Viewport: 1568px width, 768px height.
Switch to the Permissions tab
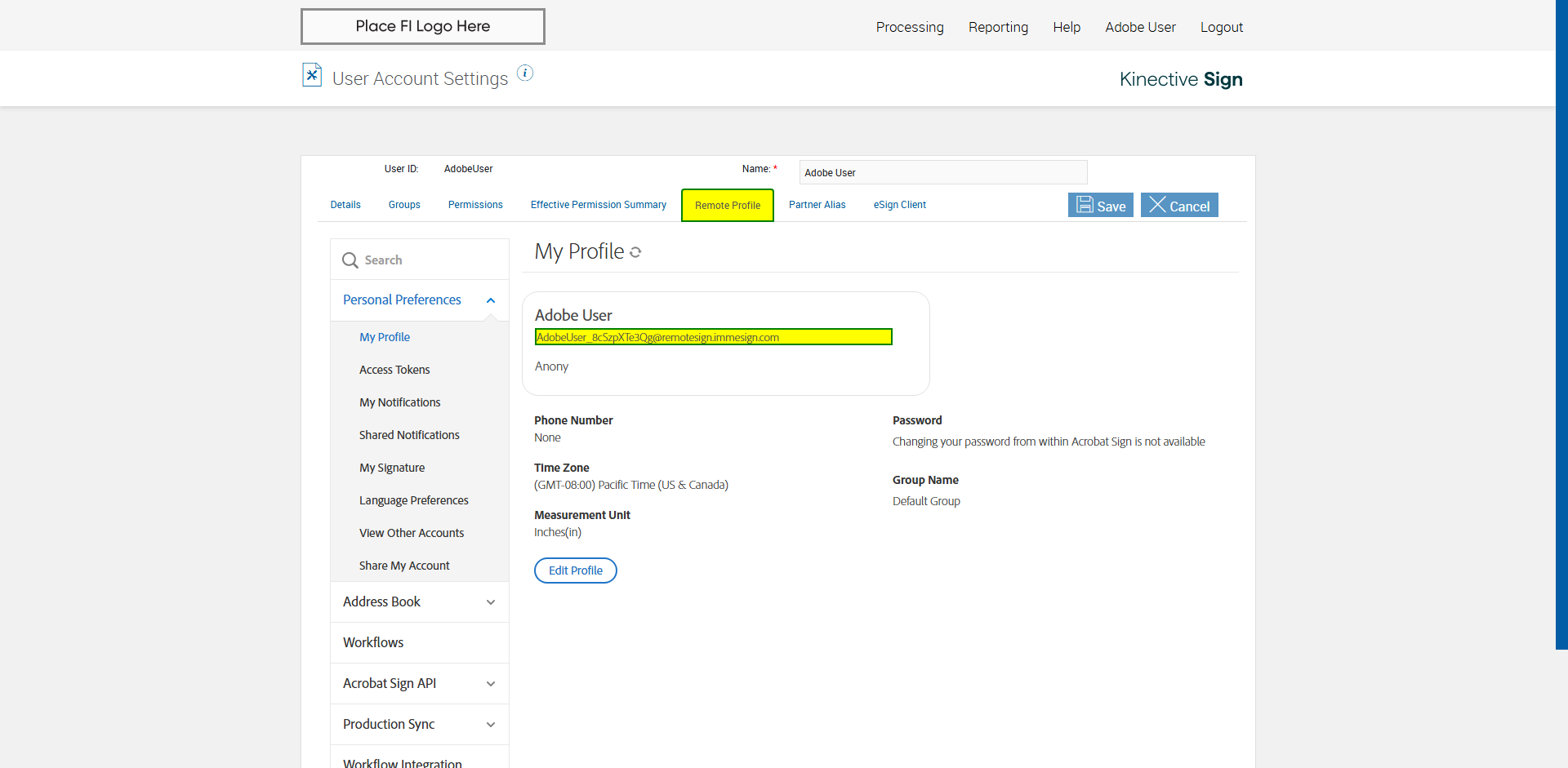pyautogui.click(x=475, y=205)
